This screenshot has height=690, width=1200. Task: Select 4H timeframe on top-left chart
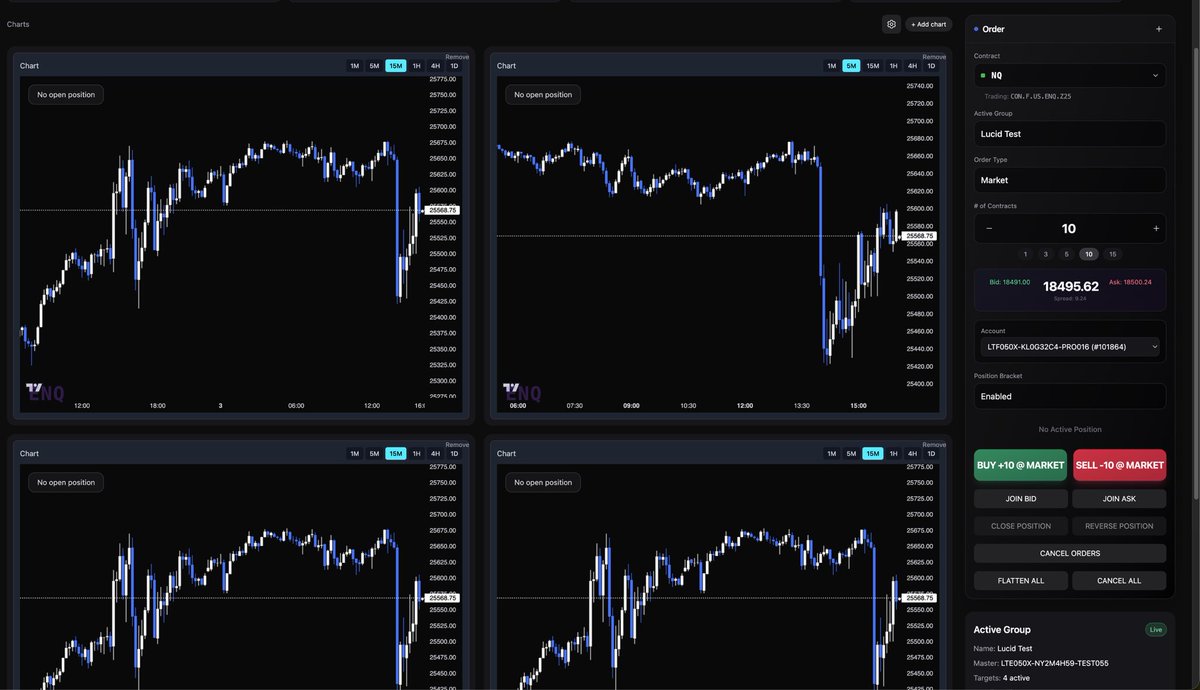(x=436, y=66)
